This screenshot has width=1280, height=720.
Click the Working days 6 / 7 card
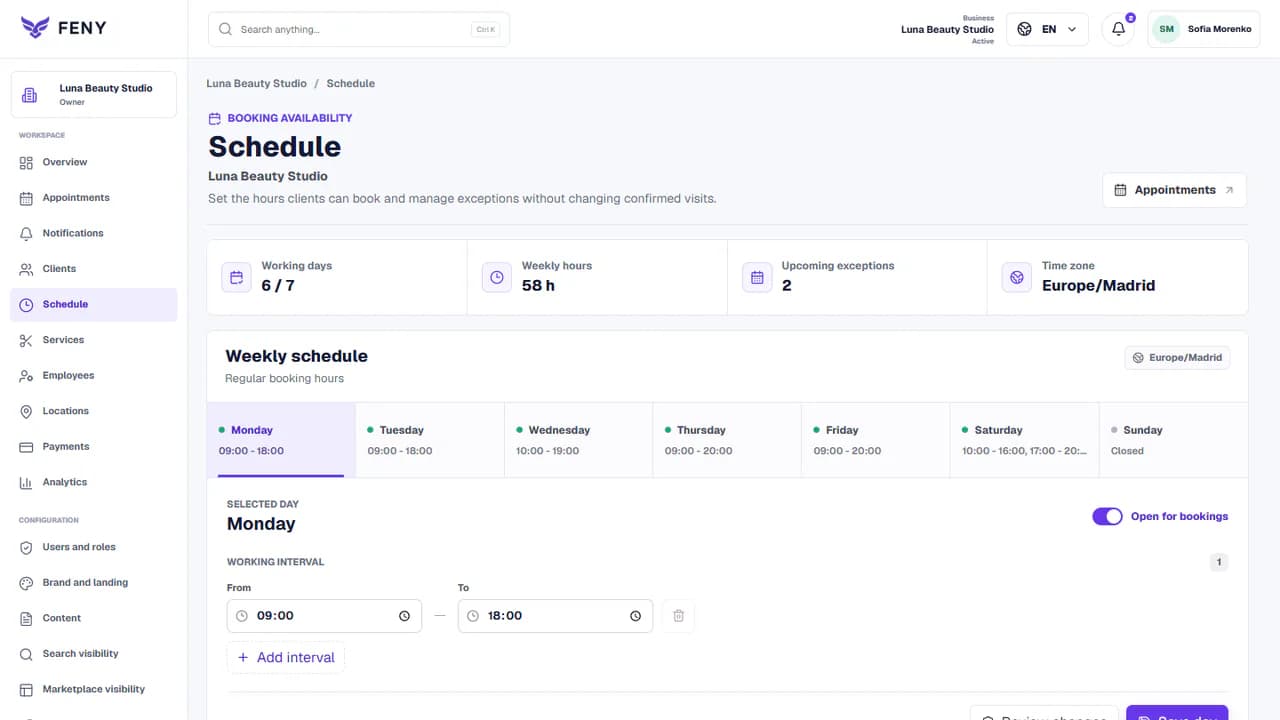coord(337,277)
